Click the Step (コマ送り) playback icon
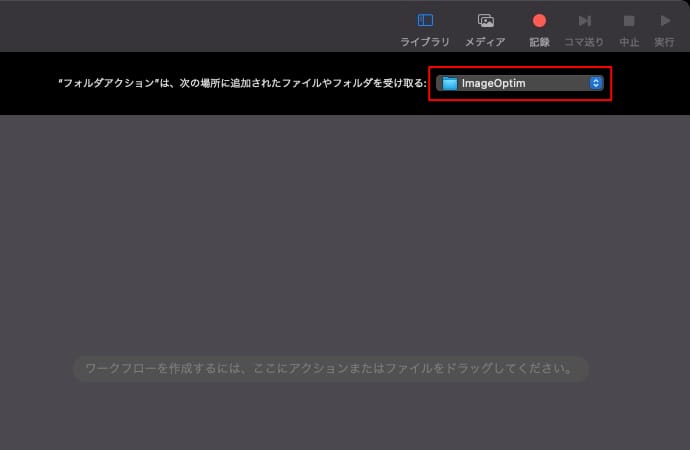 585,20
